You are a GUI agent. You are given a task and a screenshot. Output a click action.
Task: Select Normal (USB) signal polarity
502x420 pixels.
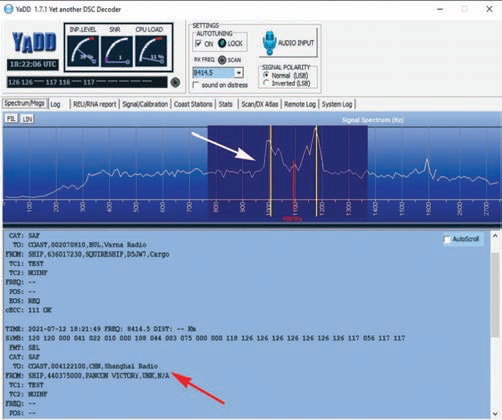coord(266,75)
